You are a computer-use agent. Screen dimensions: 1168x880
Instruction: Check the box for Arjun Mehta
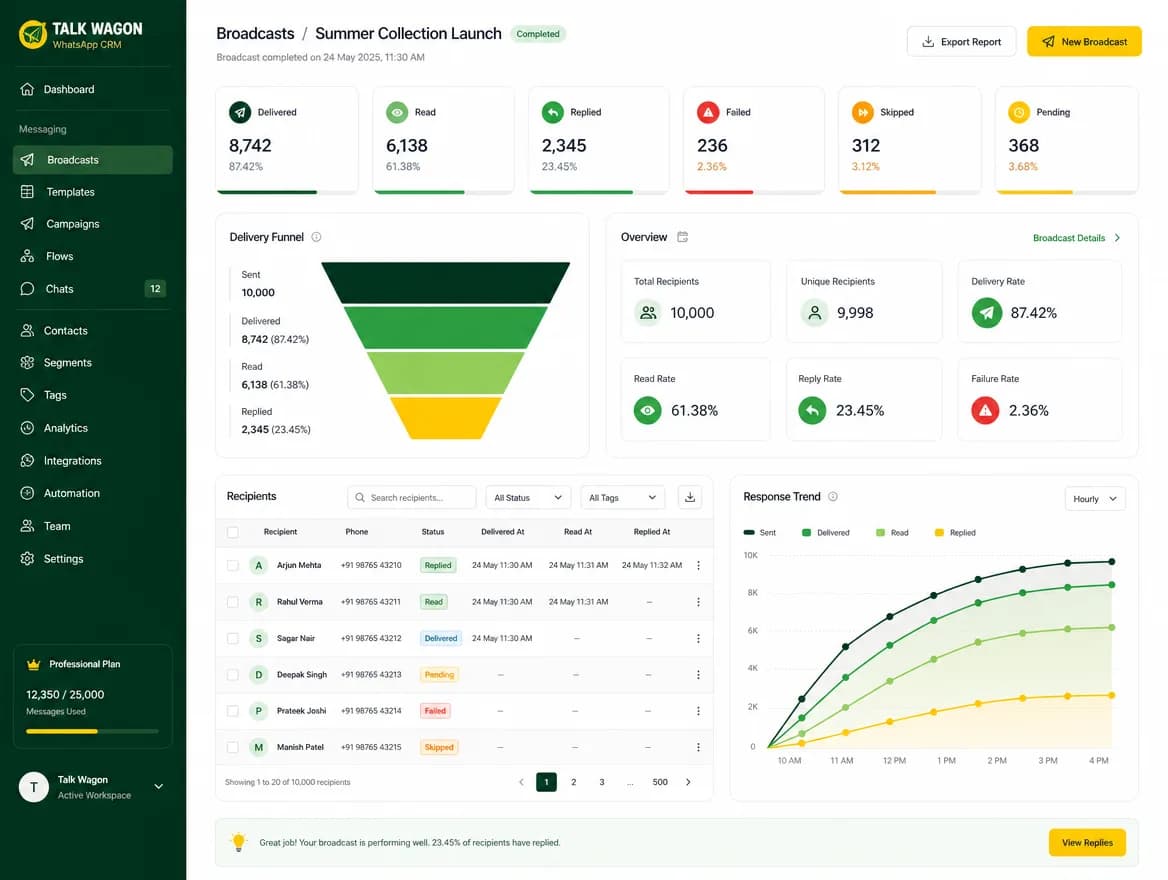point(232,566)
